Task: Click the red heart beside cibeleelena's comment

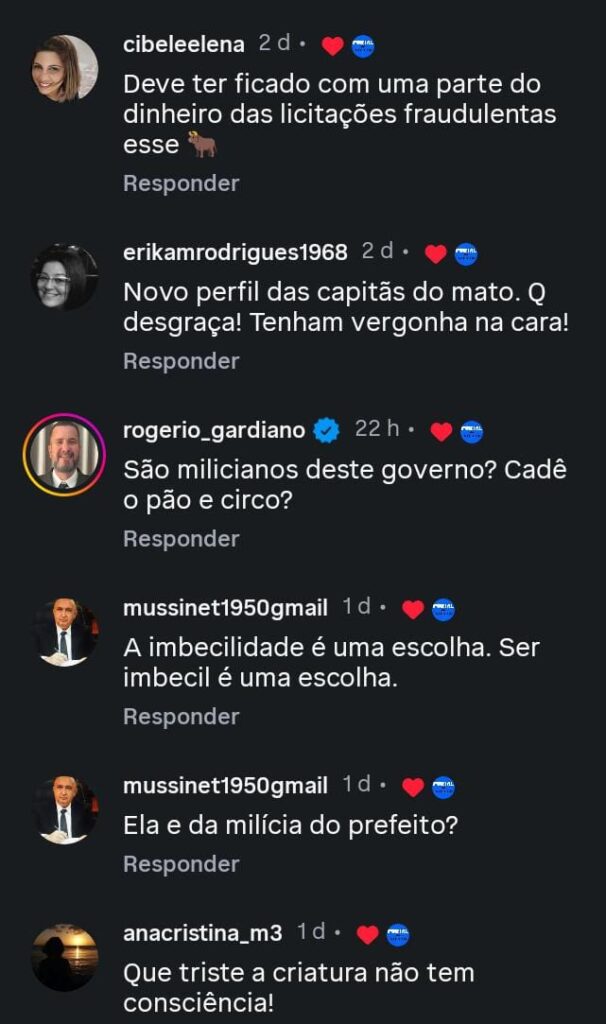Action: pos(333,45)
